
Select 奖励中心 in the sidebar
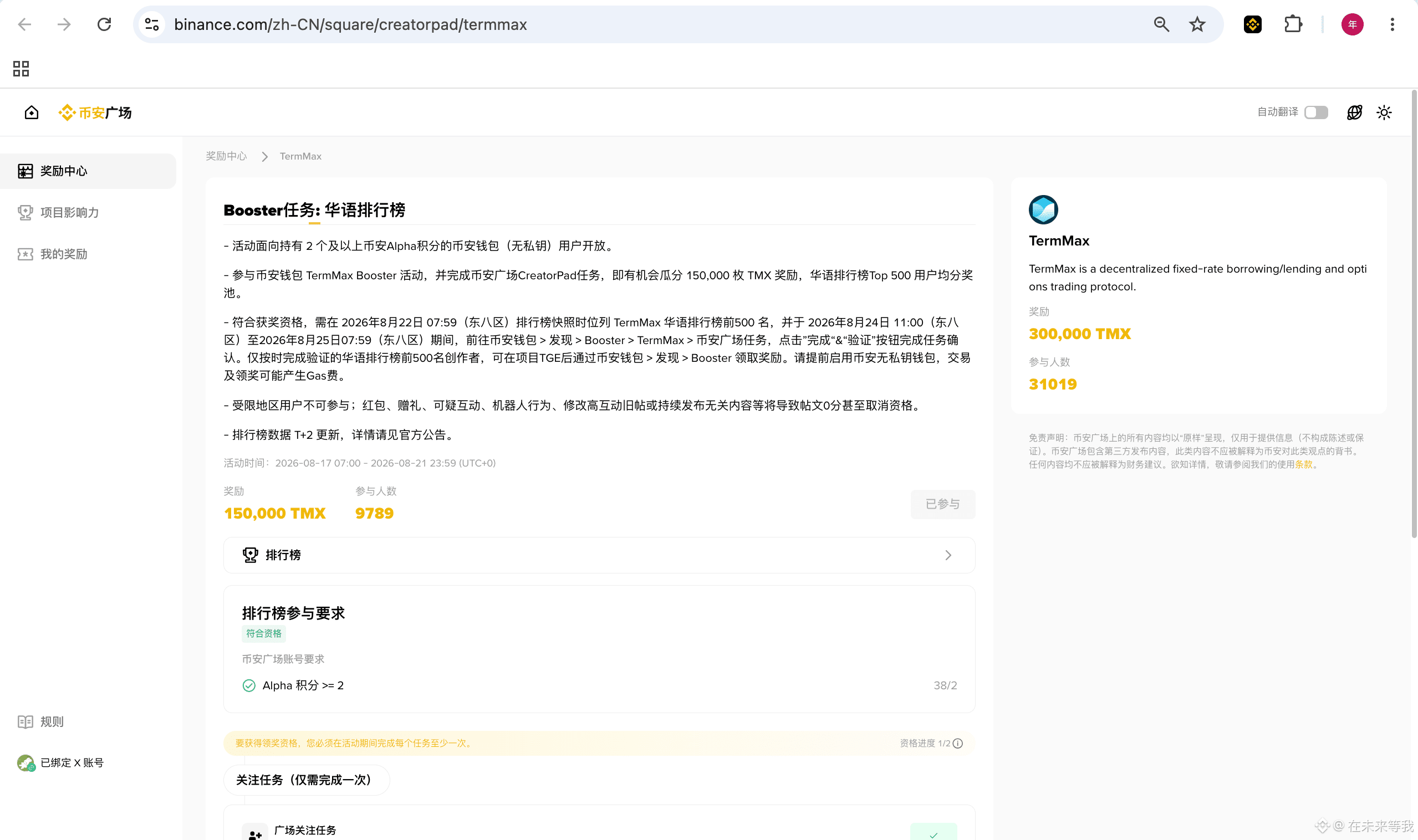88,171
